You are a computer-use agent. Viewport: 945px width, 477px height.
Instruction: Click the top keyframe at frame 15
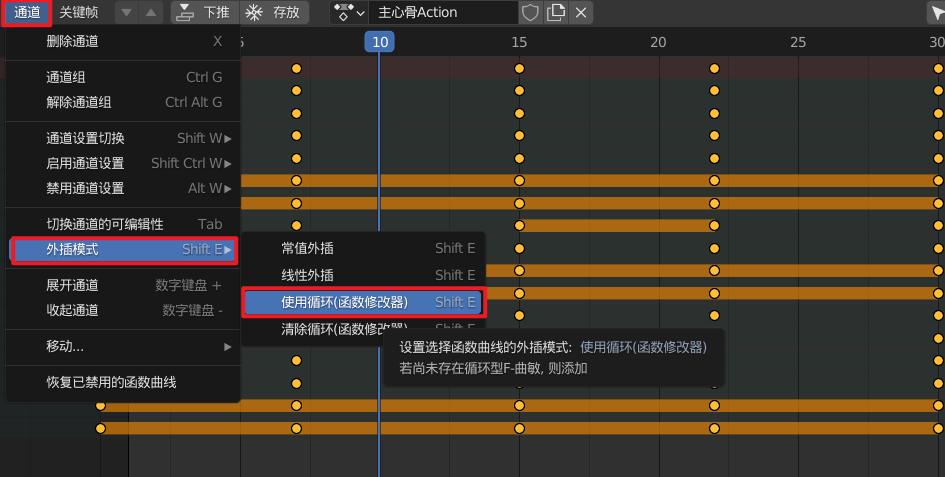[519, 68]
